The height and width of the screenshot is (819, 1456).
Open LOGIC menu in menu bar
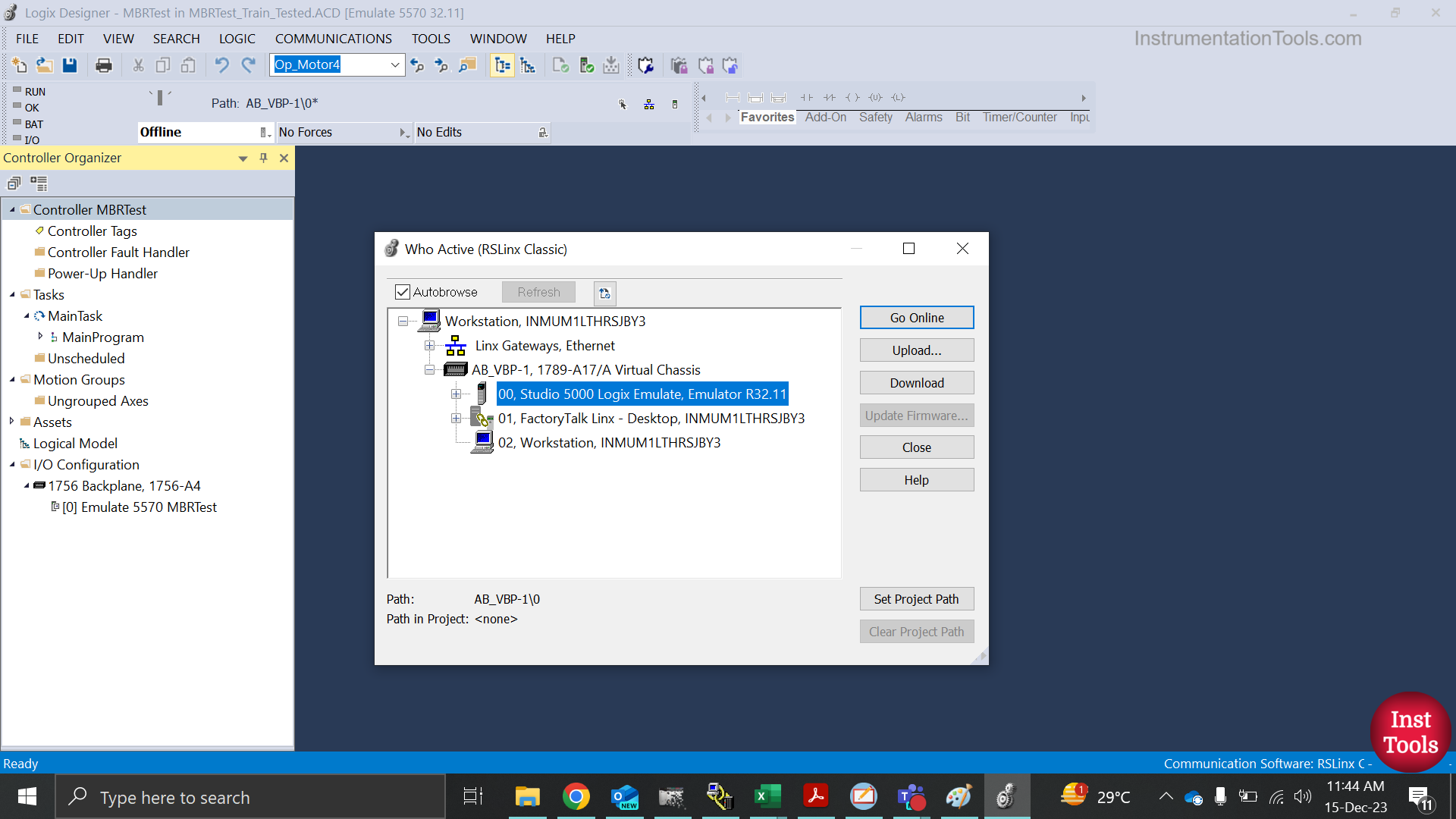pos(237,38)
